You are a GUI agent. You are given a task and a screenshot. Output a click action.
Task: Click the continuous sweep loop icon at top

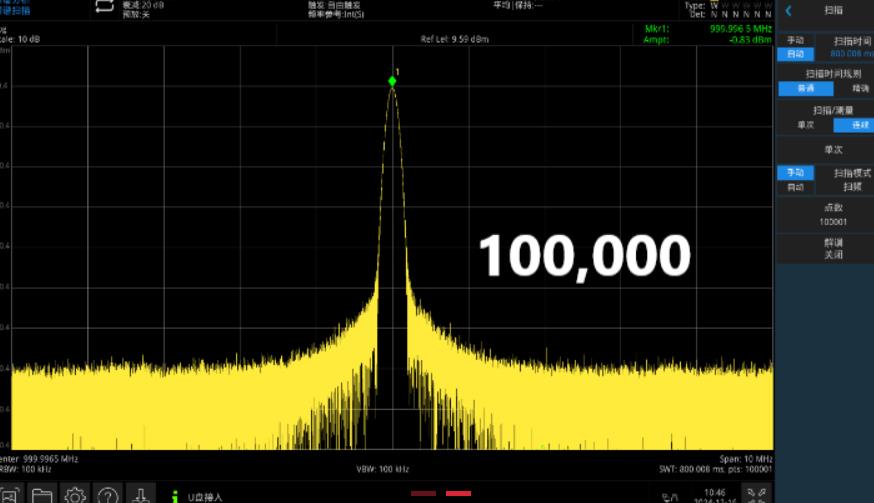point(104,7)
